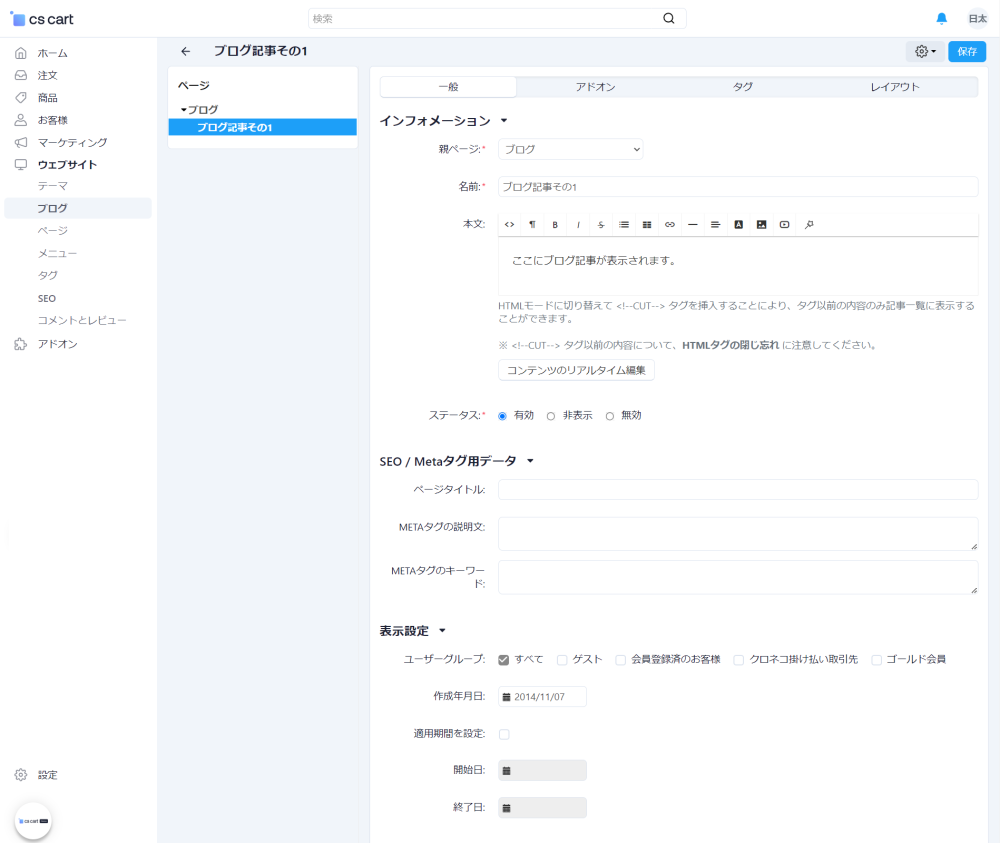Insert a link in the editor
This screenshot has height=843, width=1000.
[670, 224]
